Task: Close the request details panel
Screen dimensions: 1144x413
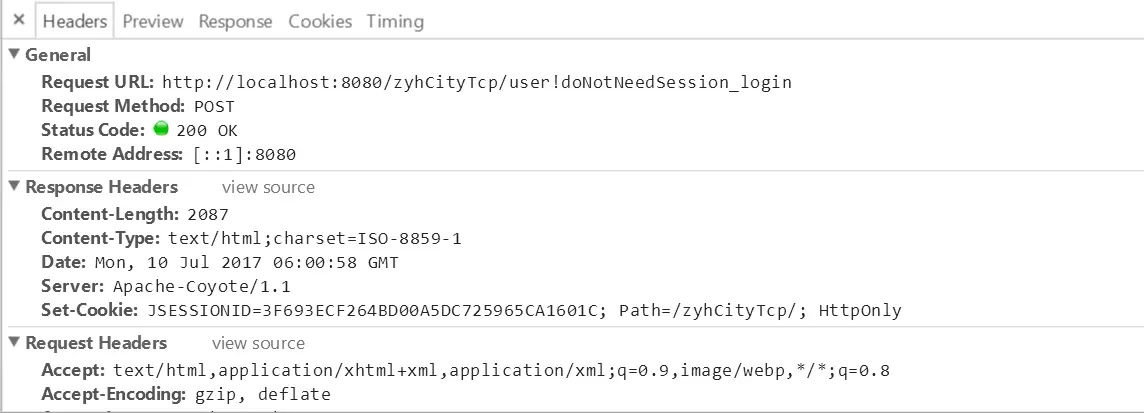Action: (19, 20)
